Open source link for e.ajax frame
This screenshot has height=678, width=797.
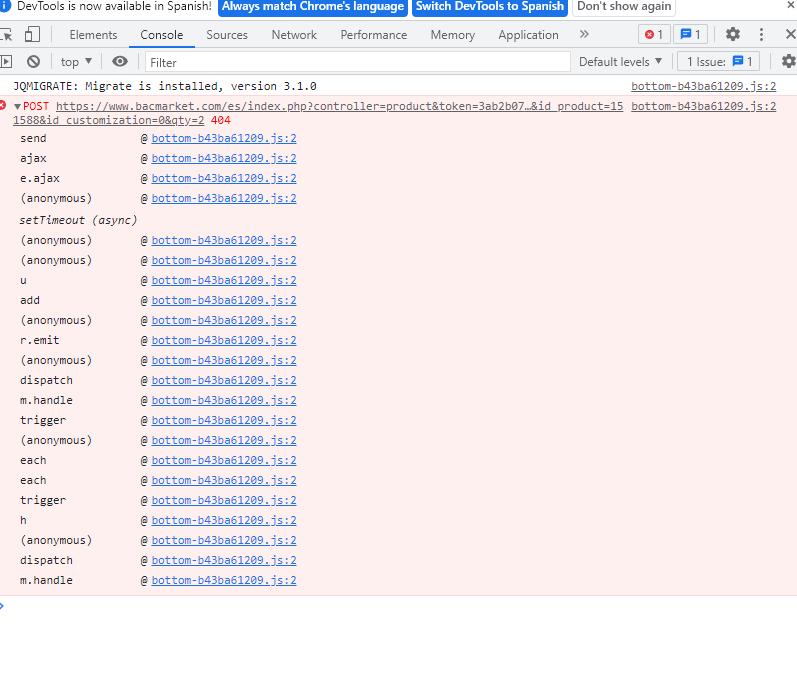pyautogui.click(x=224, y=178)
